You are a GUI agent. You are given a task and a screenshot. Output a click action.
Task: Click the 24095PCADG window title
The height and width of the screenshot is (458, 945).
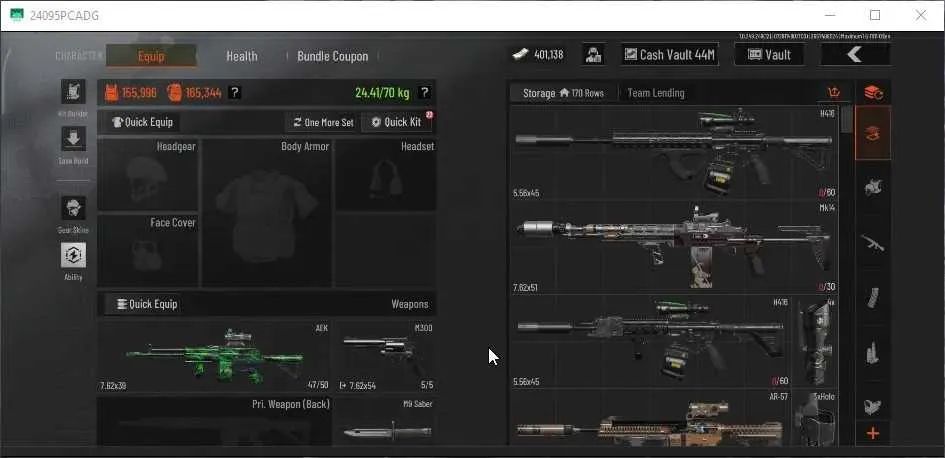tap(64, 16)
